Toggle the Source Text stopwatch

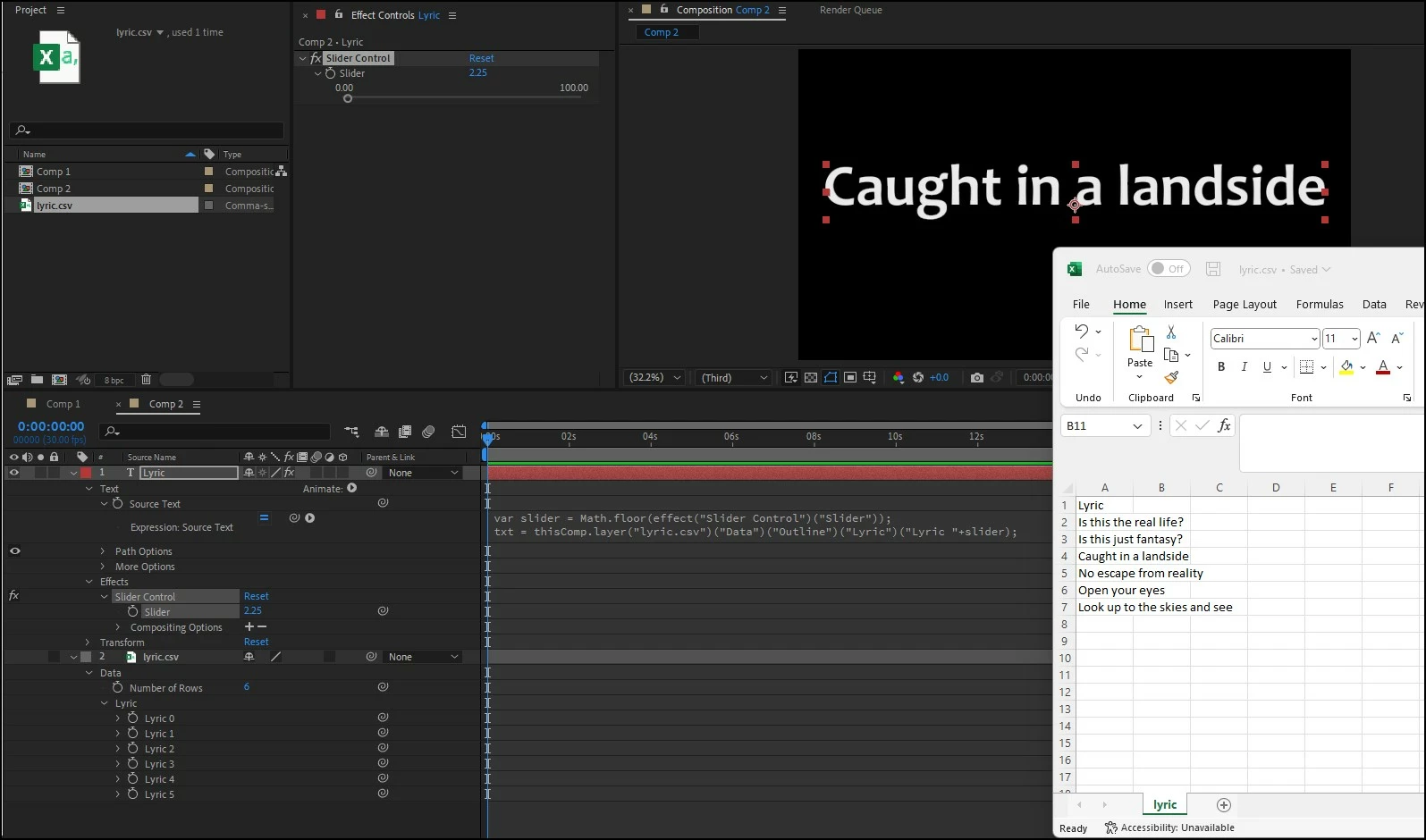coord(117,504)
